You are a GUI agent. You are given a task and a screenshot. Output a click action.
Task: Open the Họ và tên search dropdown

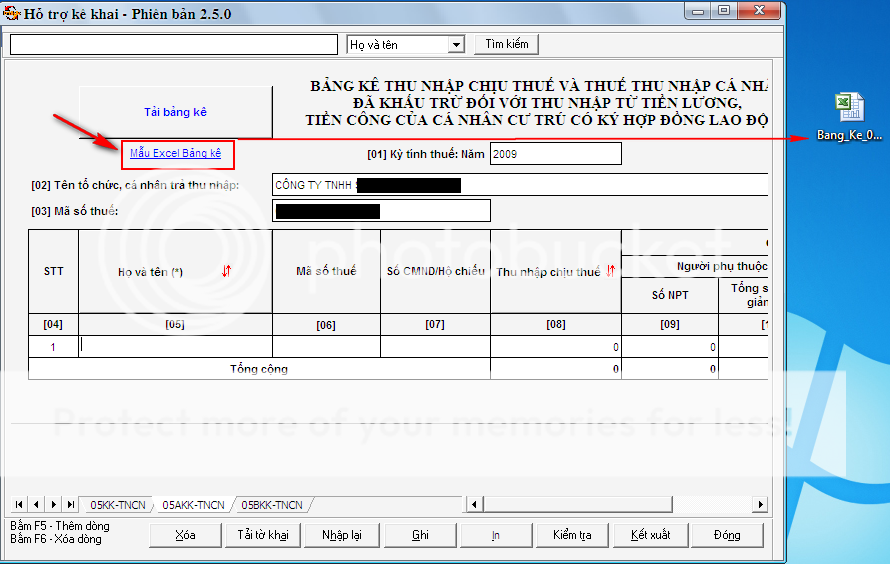point(457,45)
